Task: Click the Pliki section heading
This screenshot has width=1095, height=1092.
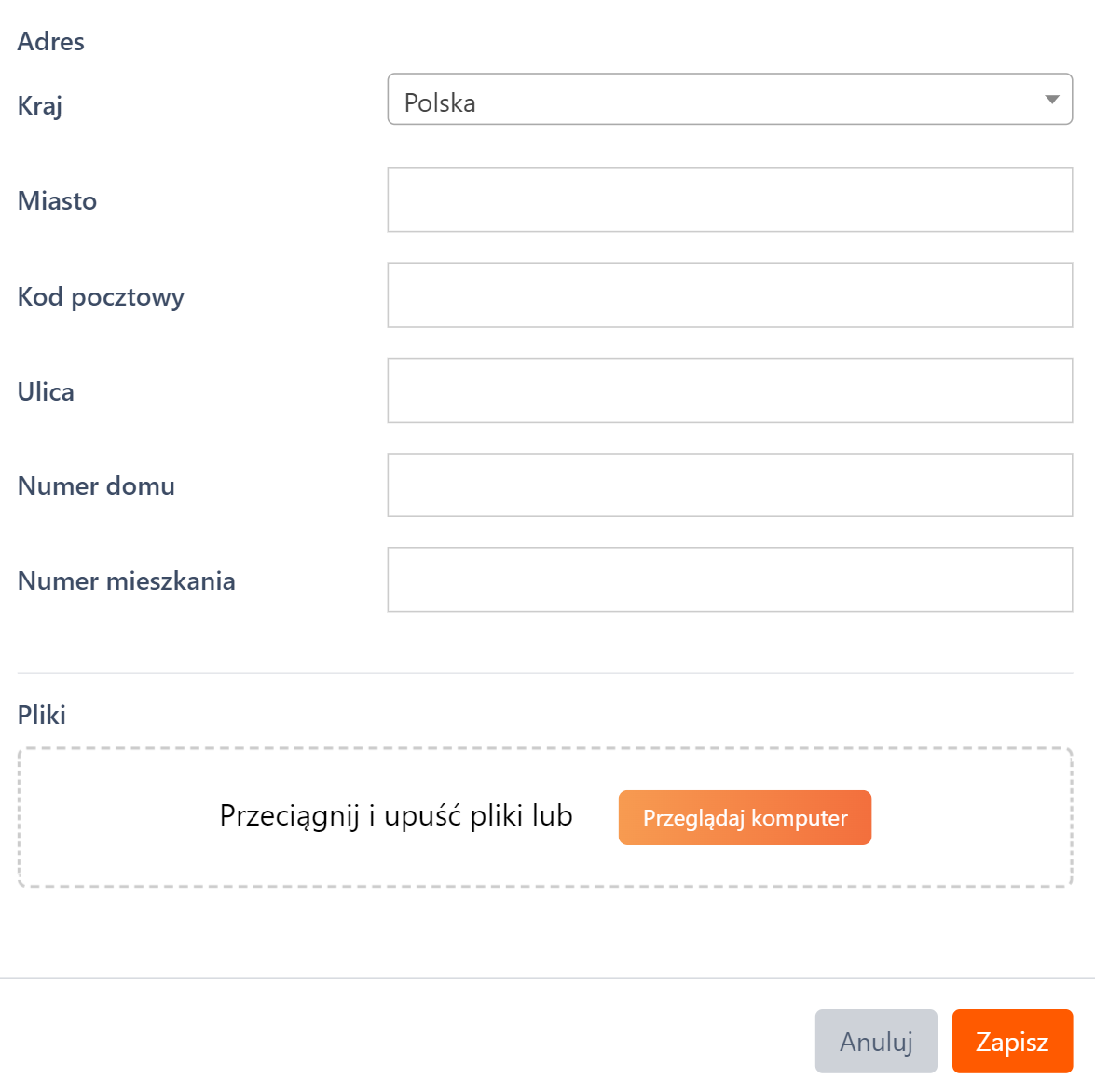Action: tap(42, 716)
